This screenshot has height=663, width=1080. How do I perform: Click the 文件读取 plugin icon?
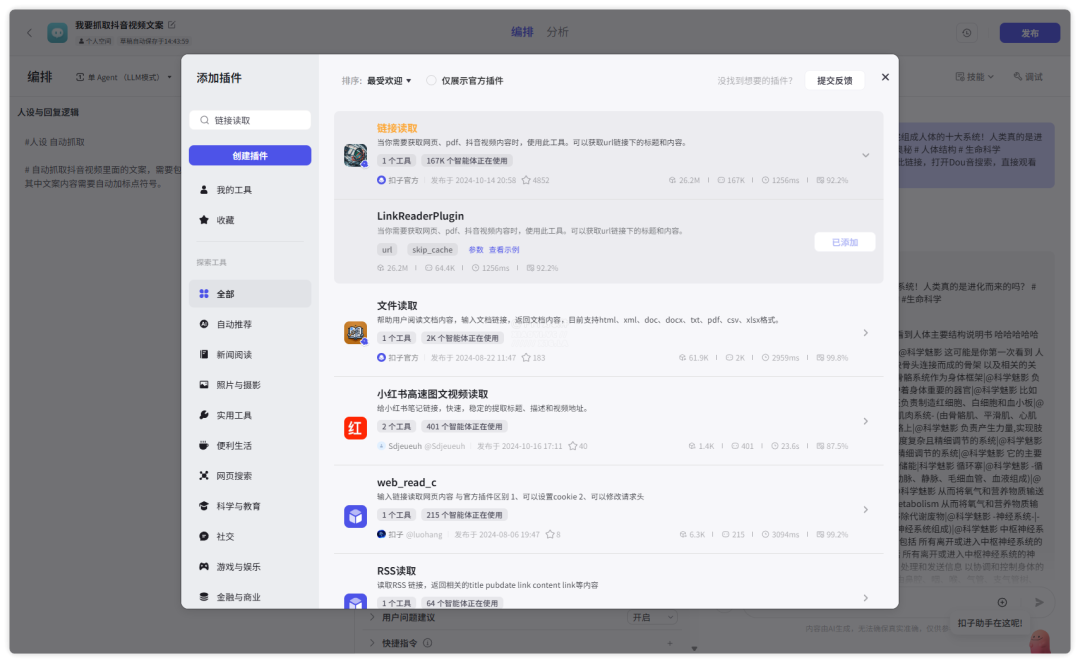tap(355, 333)
